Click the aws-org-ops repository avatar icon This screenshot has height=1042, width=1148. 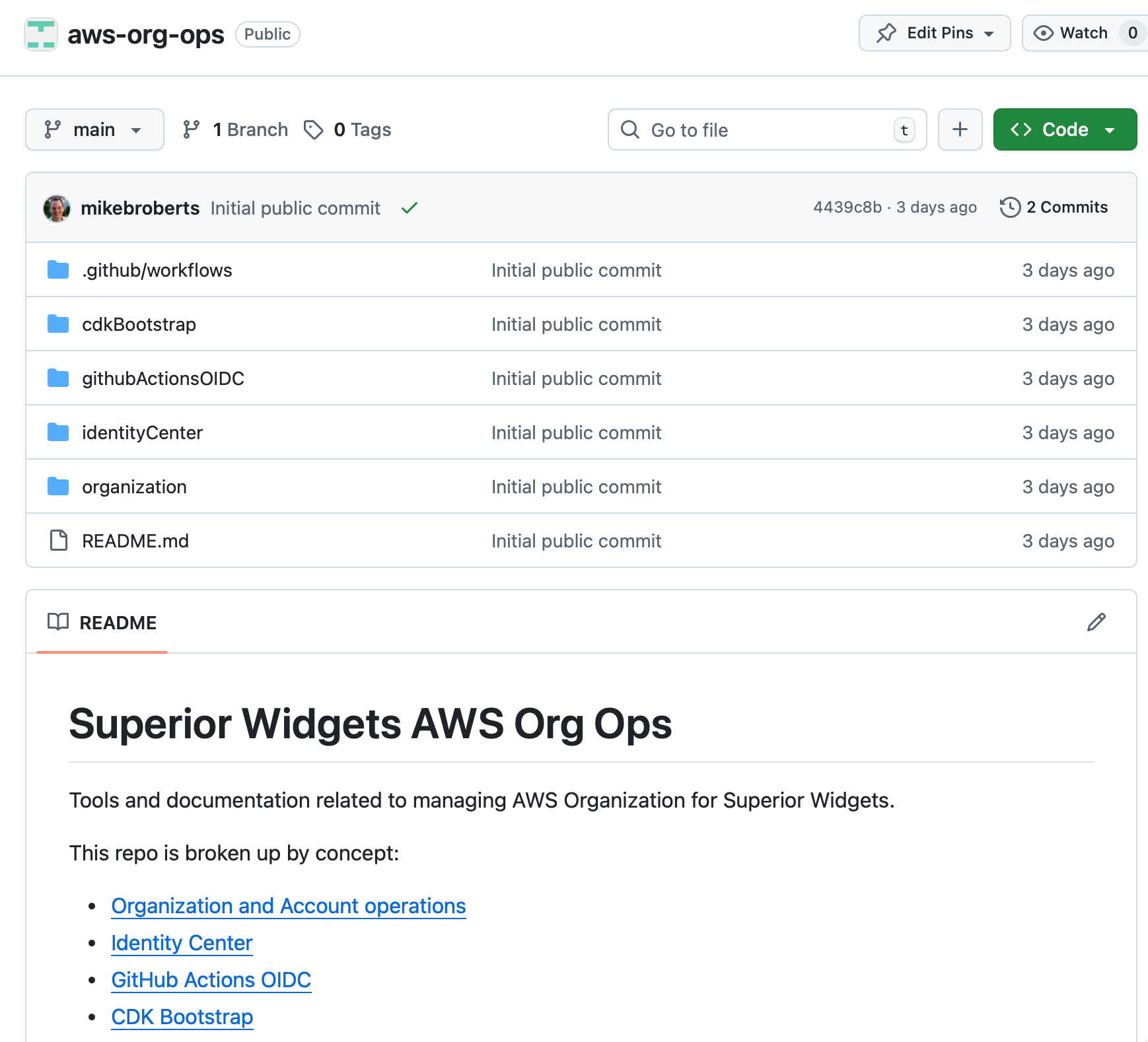[x=41, y=34]
